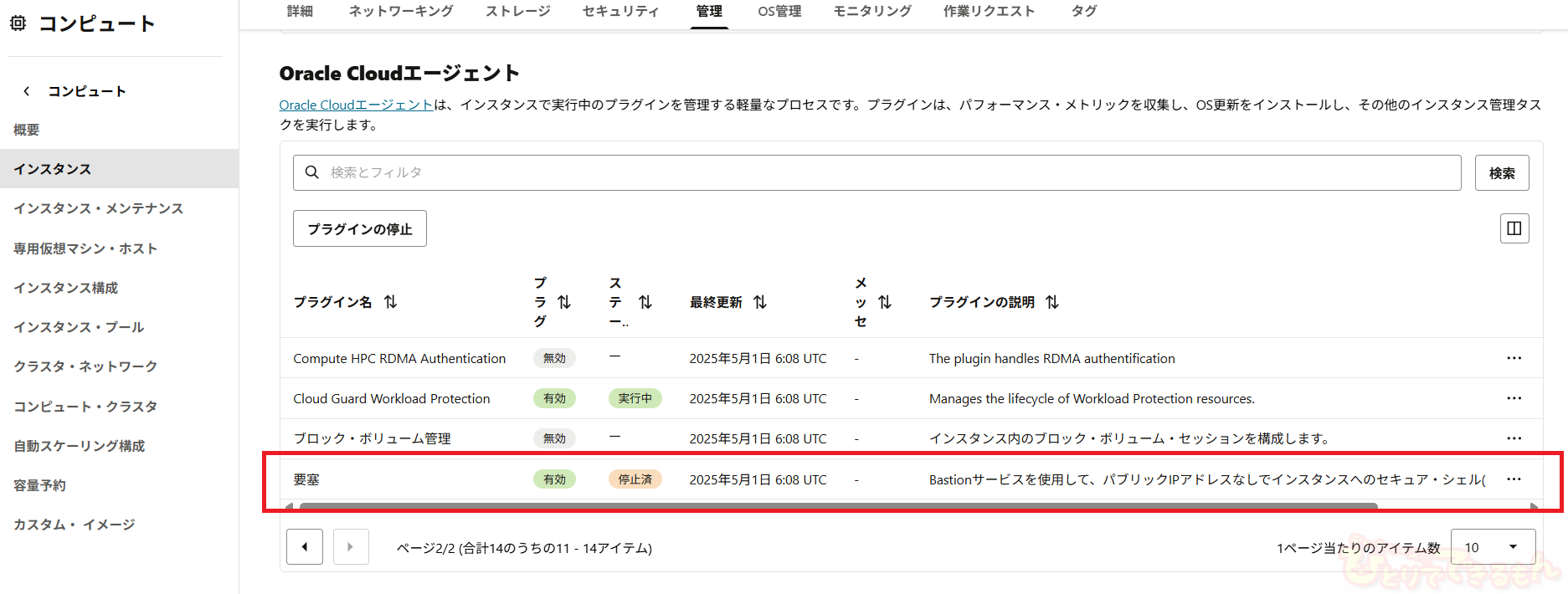The width and height of the screenshot is (1568, 594).
Task: Click the column layout settings icon
Action: [1514, 228]
